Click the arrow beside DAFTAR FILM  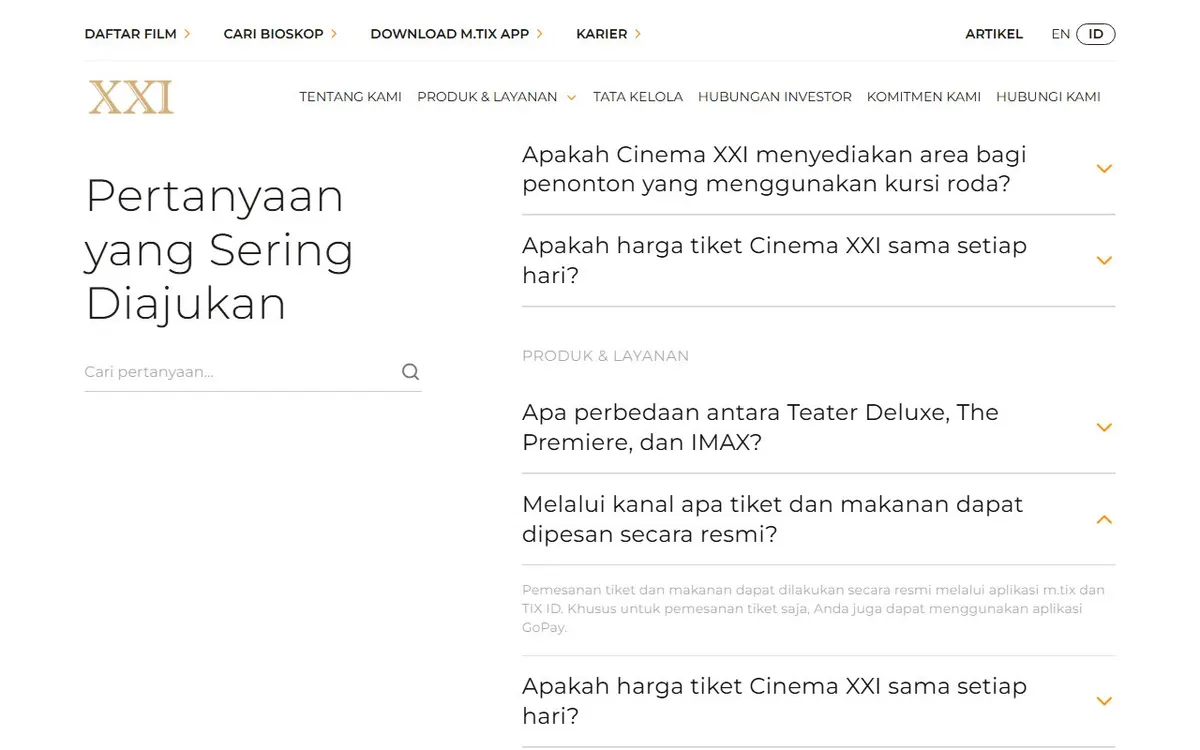point(187,34)
